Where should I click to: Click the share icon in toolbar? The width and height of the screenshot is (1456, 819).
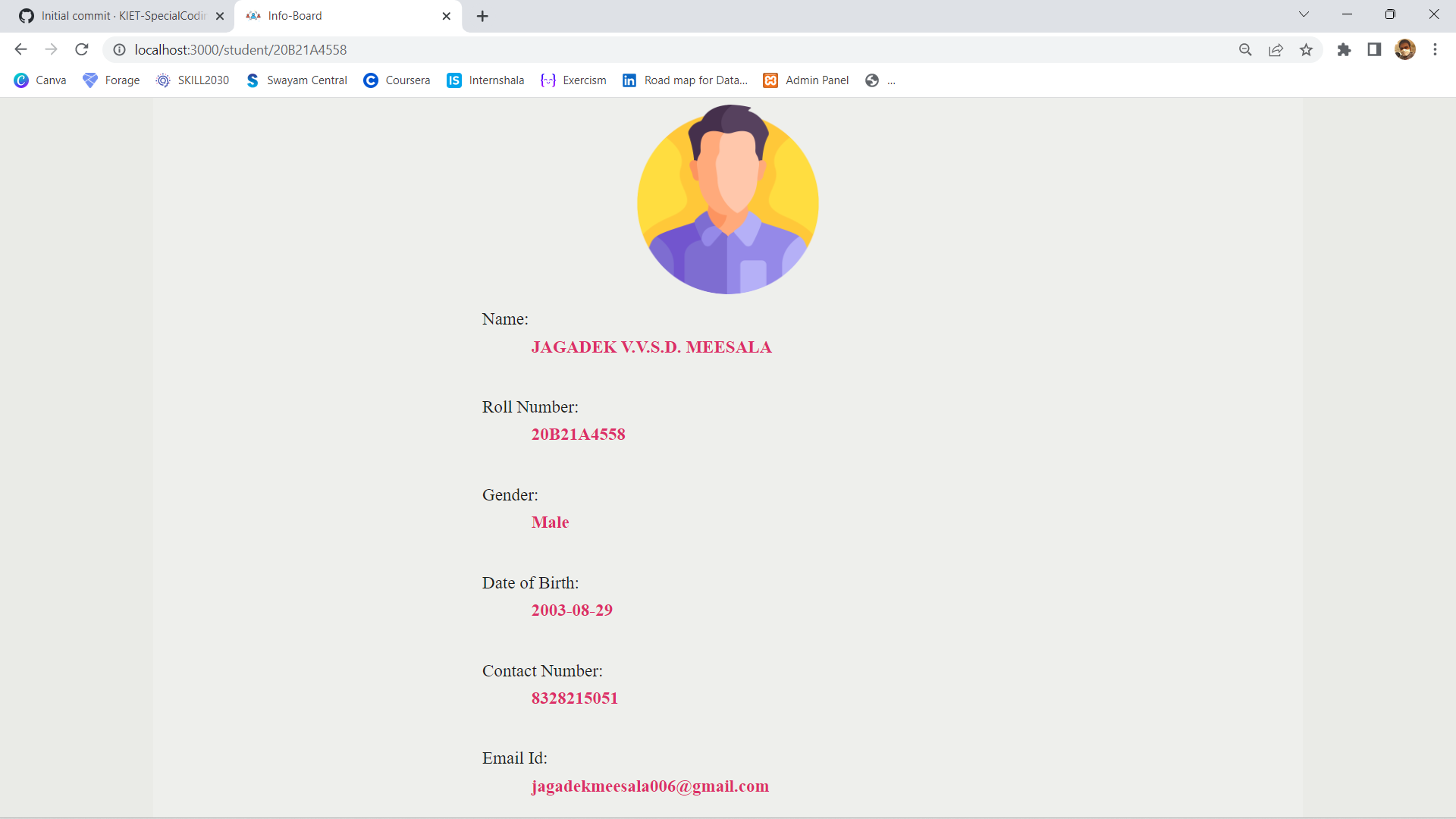point(1276,49)
